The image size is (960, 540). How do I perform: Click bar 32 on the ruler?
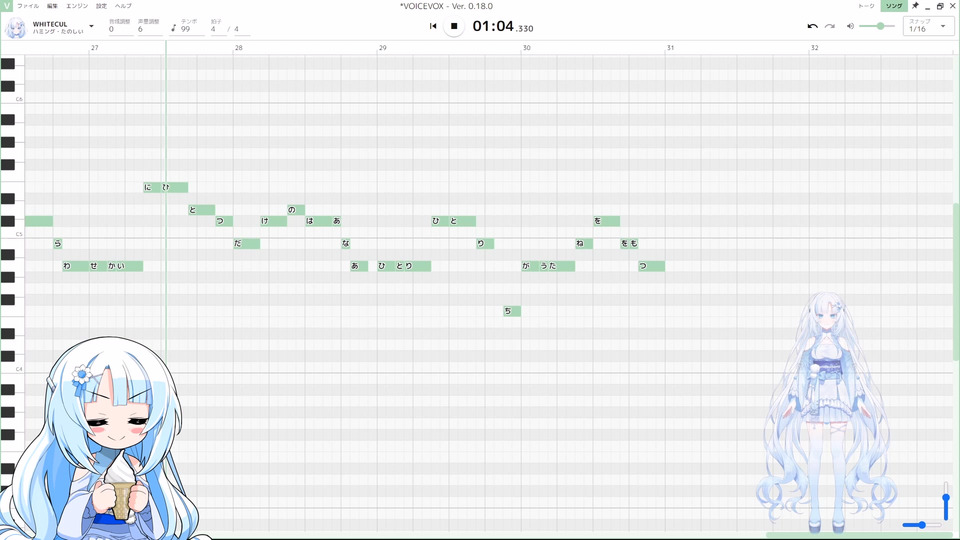coord(814,48)
